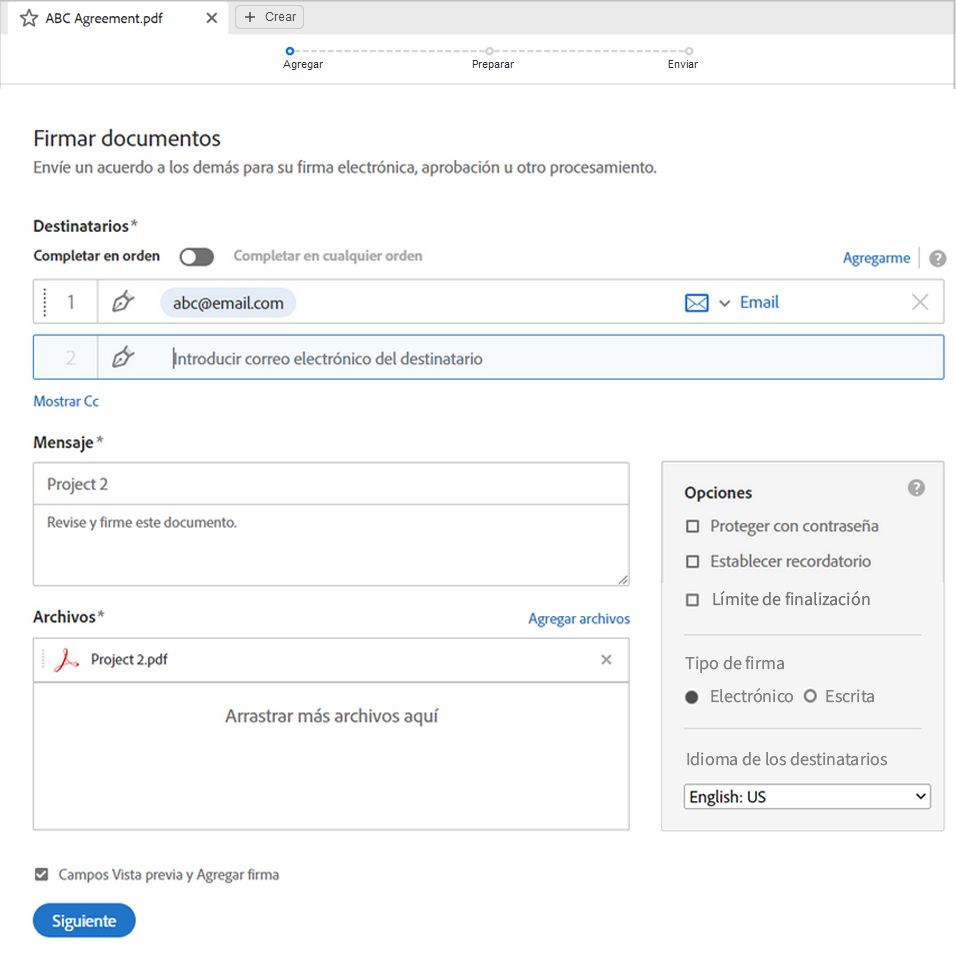956x973 pixels.
Task: Click the Email envelope icon for recipient 1
Action: click(696, 303)
